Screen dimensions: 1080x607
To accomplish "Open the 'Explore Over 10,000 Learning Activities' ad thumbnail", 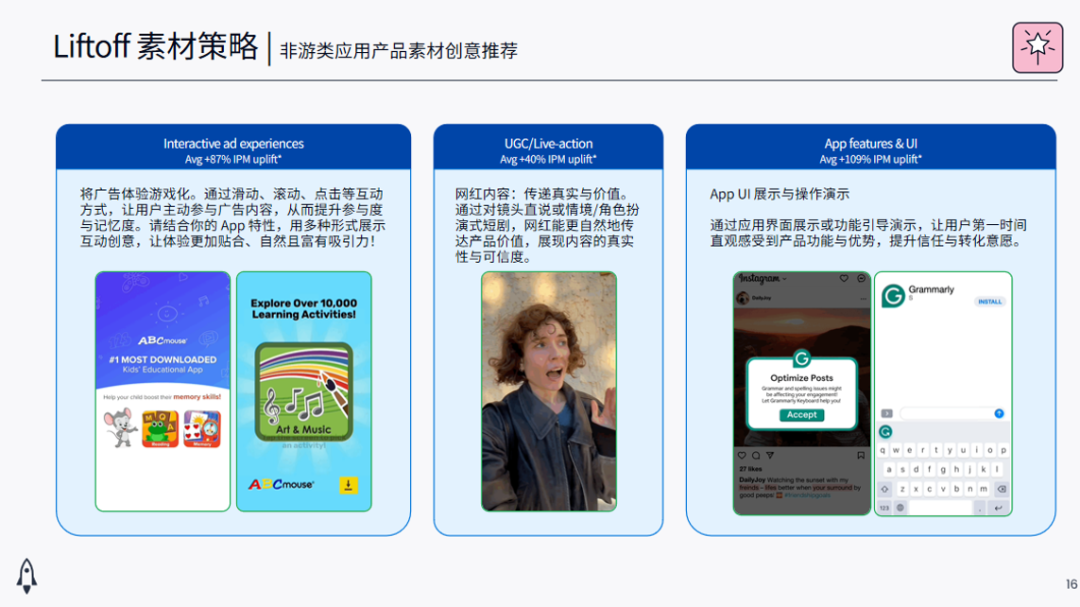I will pyautogui.click(x=304, y=391).
